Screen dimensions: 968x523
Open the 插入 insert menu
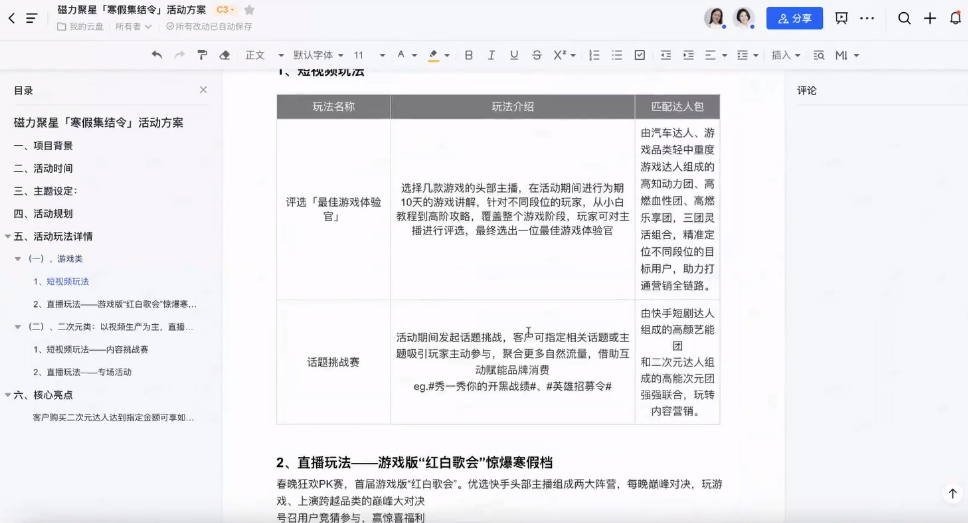[x=786, y=55]
